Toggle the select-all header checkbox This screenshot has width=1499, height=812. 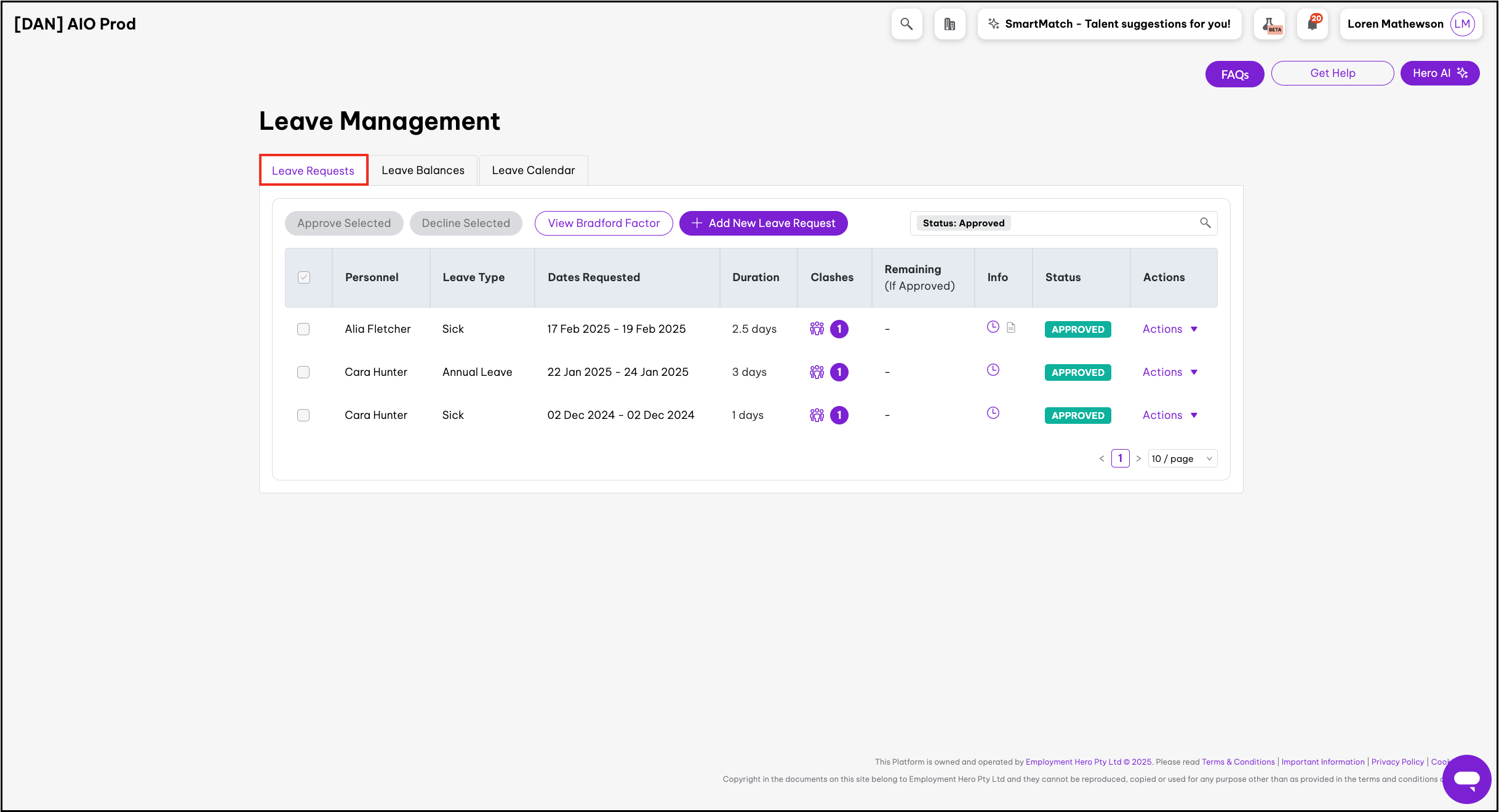[x=304, y=277]
